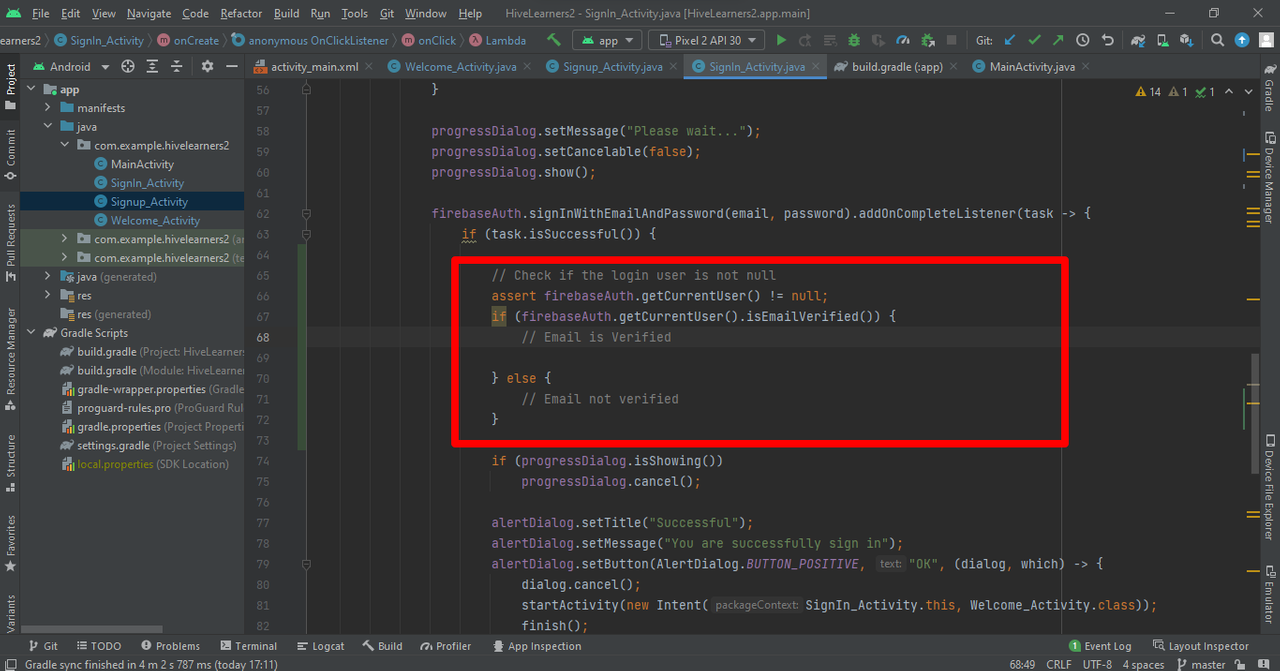Show Git history clock icon
The image size is (1280, 671).
(x=1082, y=40)
